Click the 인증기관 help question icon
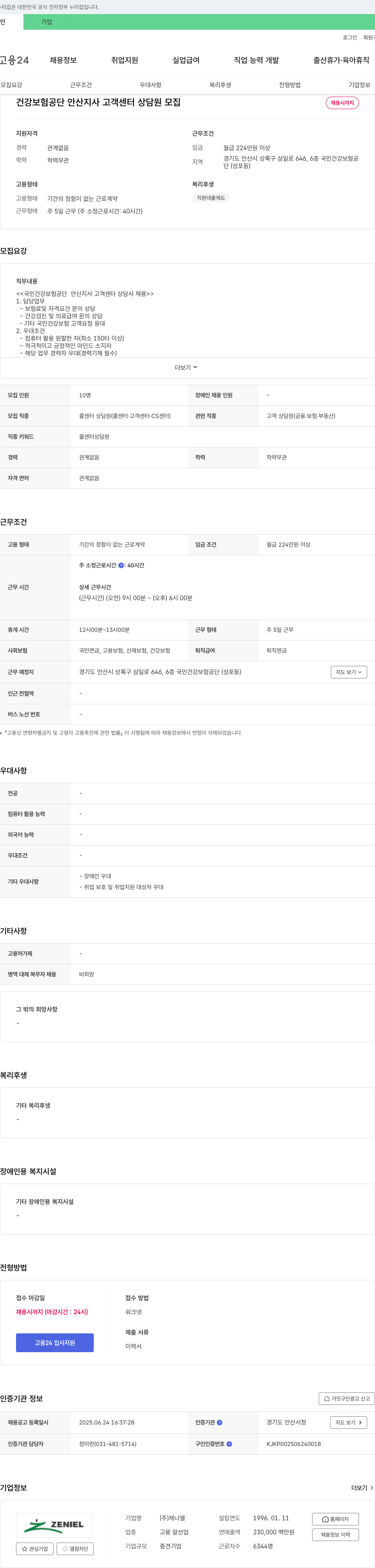Image resolution: width=375 pixels, height=1568 pixels. [220, 1423]
